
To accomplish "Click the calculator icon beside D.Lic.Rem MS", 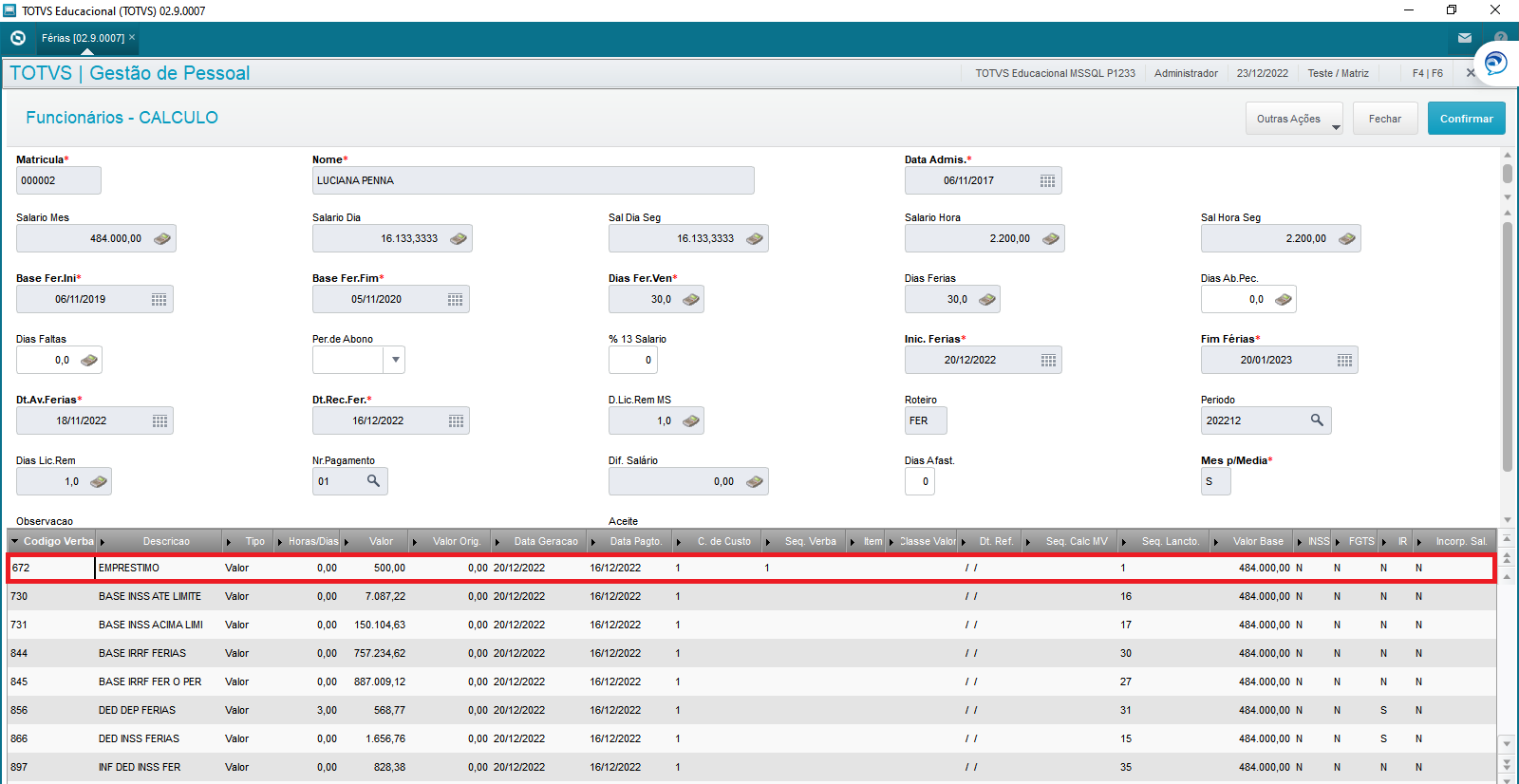I will point(691,420).
